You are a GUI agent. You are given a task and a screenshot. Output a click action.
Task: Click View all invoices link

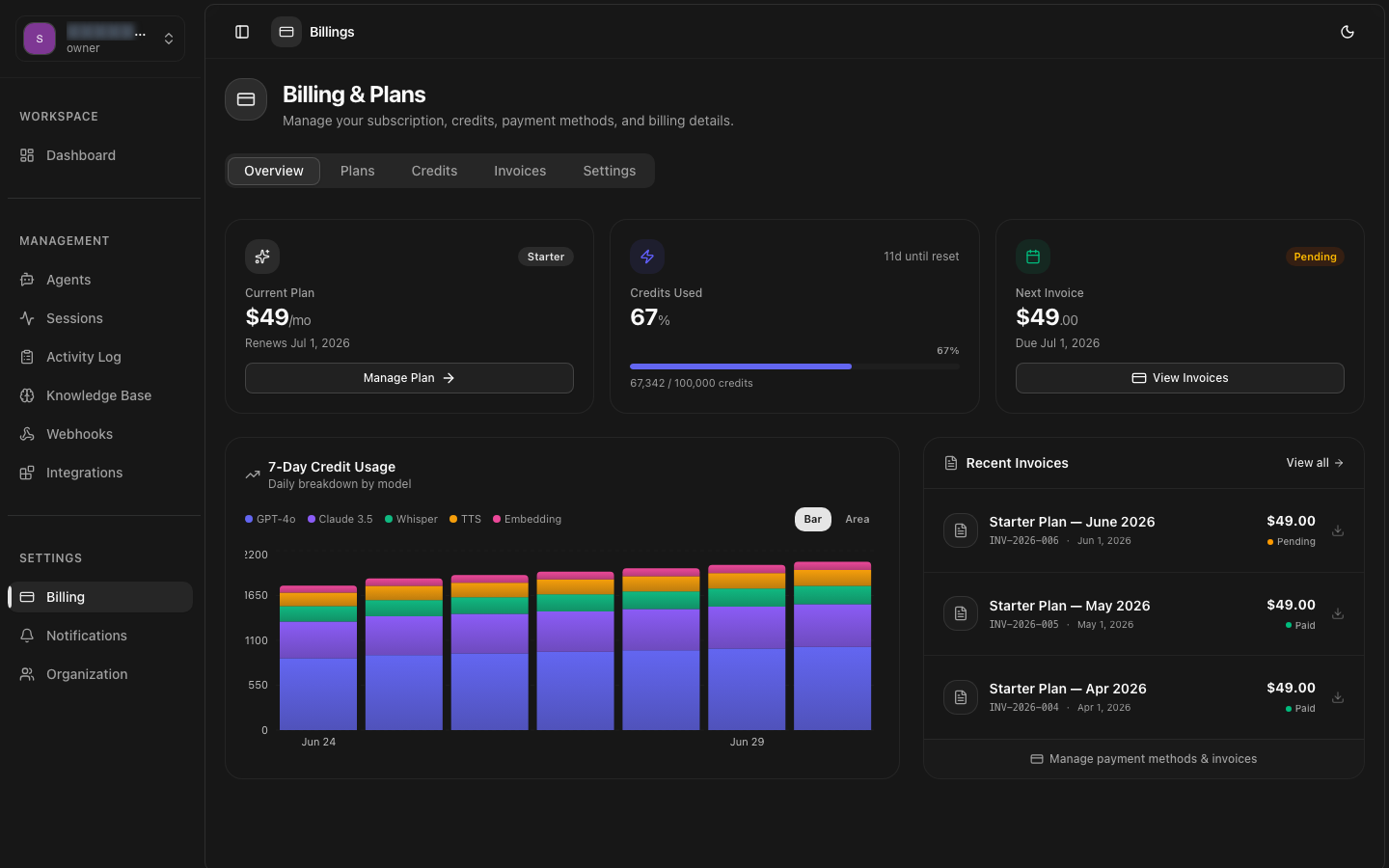click(1315, 463)
